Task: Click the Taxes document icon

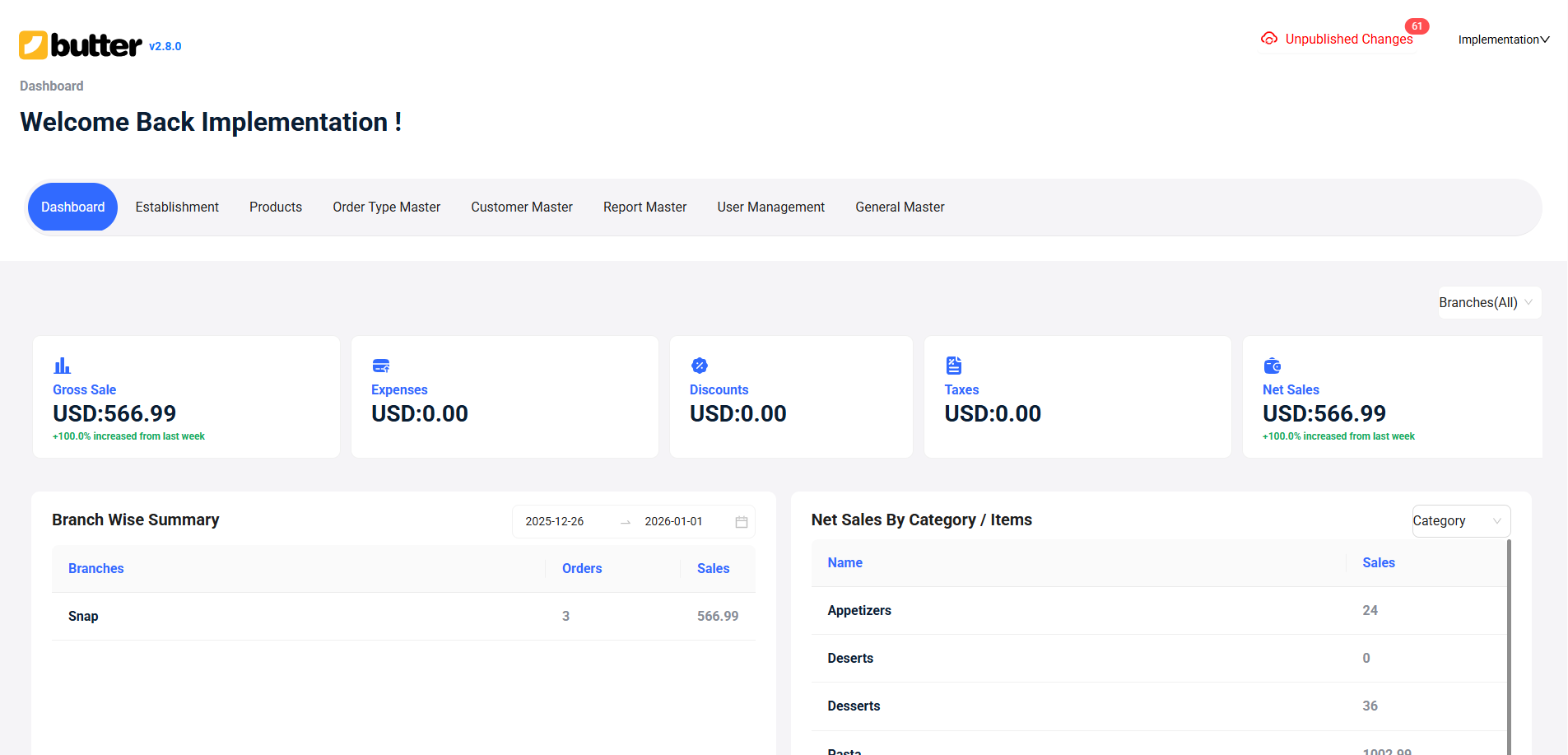Action: (953, 366)
